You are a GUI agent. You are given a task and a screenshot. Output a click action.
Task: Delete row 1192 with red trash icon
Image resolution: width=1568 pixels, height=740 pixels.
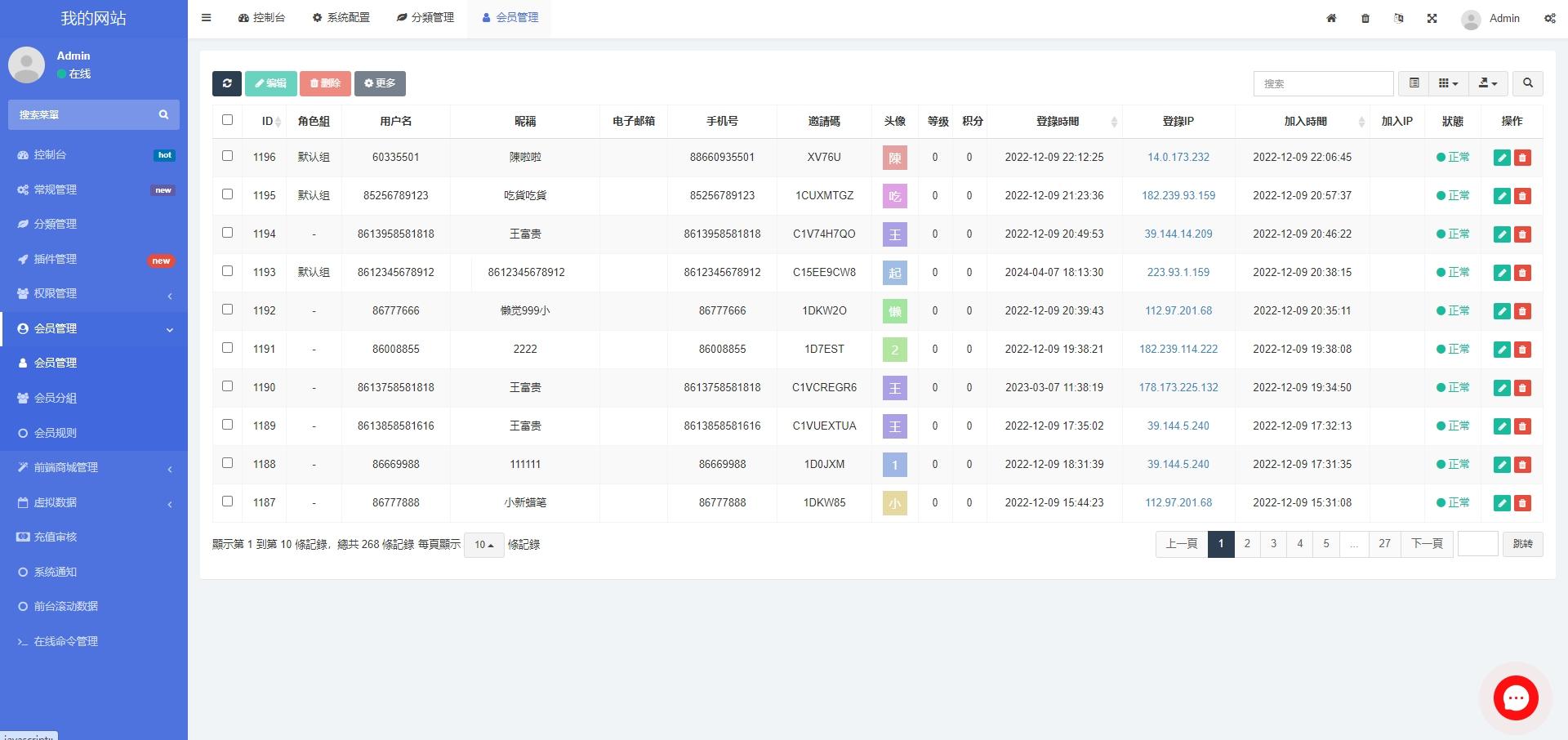(1522, 311)
